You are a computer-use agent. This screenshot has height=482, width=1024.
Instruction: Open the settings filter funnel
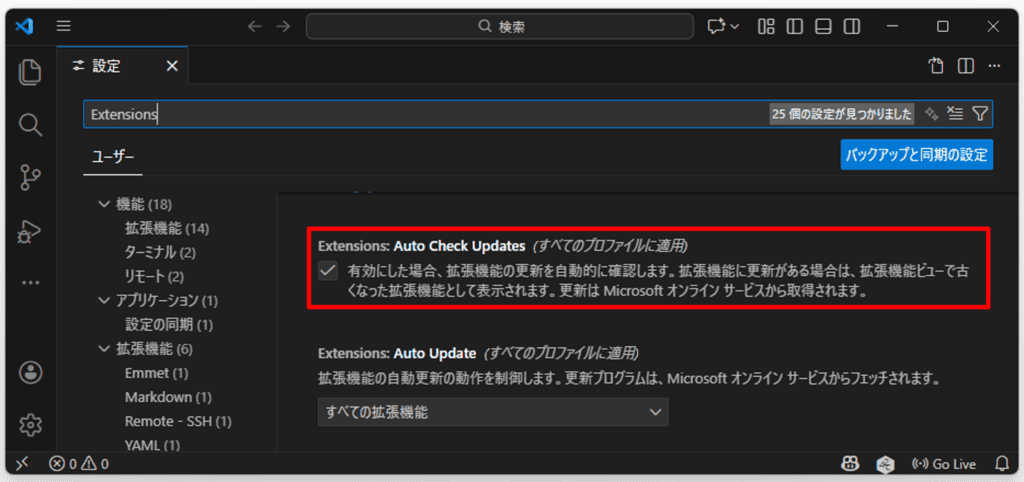pos(980,114)
